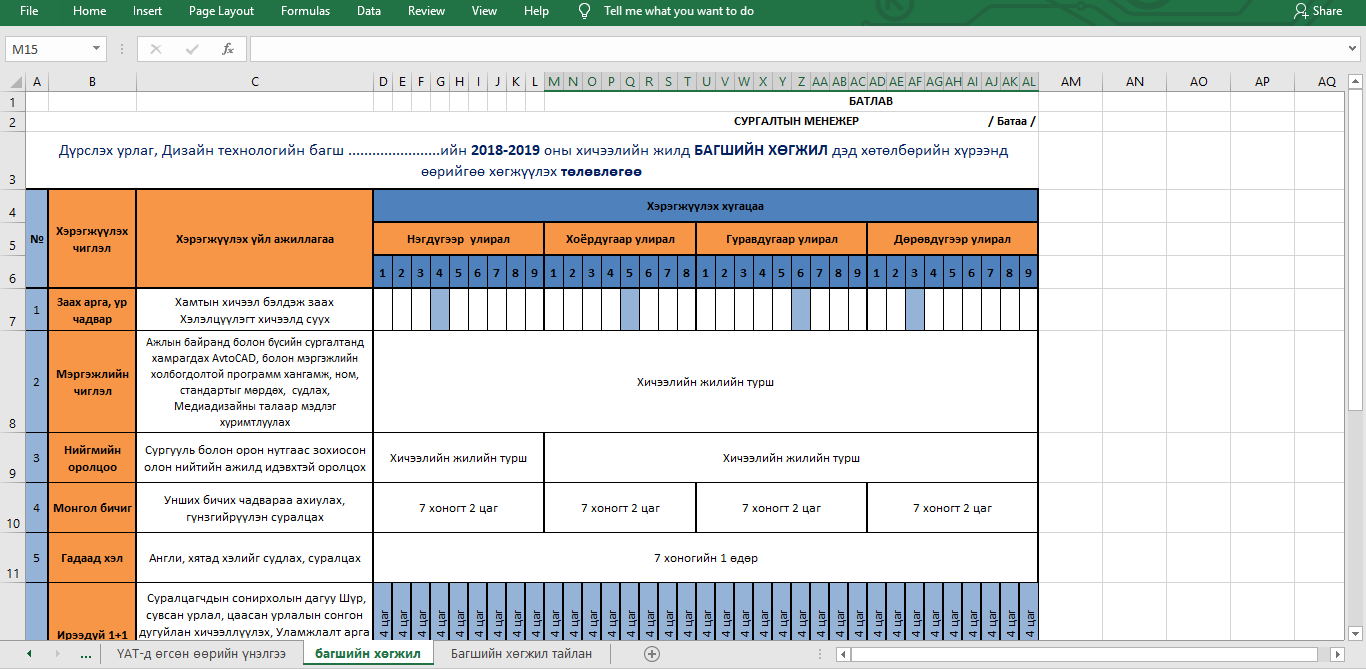Switch to the Багшийн хөгжил тайлан sheet
Viewport: 1366px width, 669px height.
pos(520,654)
